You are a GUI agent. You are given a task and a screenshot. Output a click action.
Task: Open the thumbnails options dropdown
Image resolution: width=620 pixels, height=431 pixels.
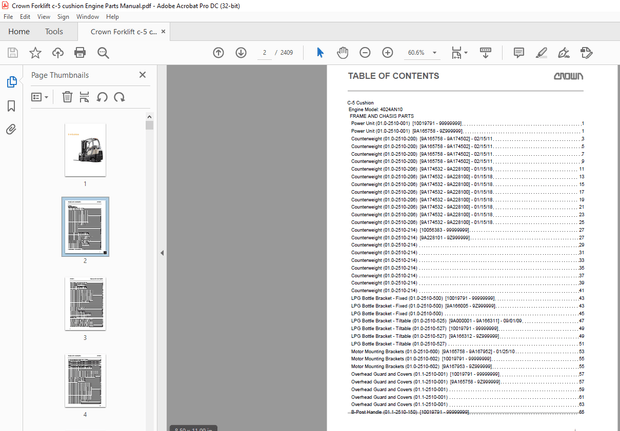pos(40,97)
